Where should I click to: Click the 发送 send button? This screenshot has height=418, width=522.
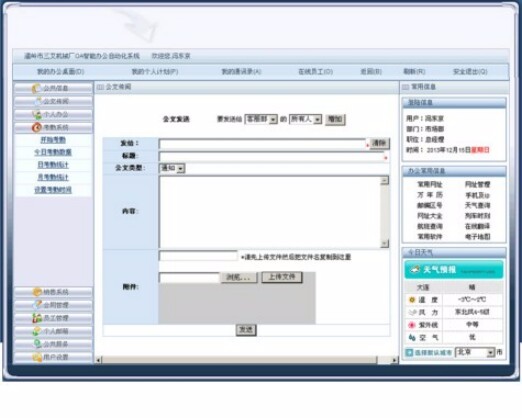[x=246, y=330]
